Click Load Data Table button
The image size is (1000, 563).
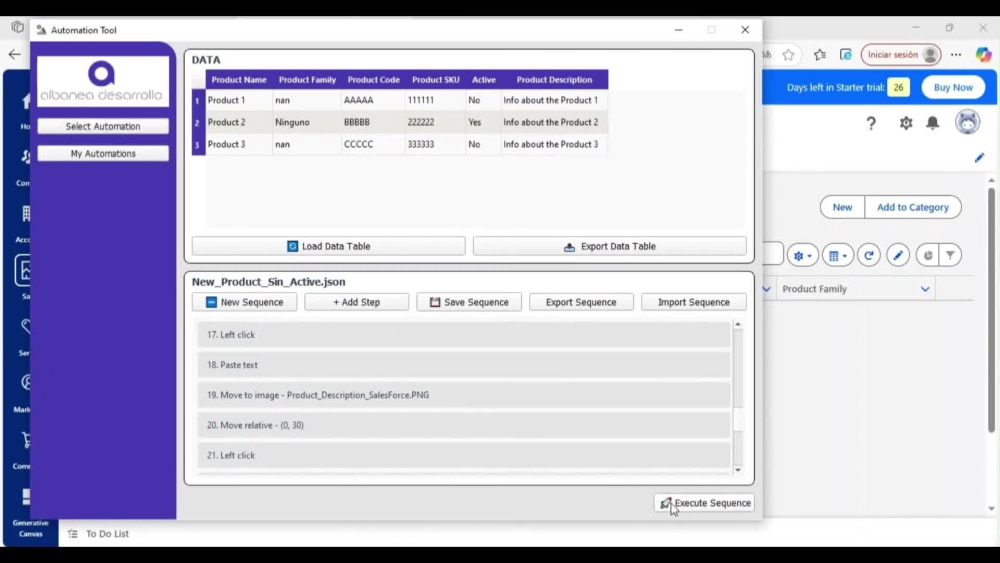click(x=328, y=246)
